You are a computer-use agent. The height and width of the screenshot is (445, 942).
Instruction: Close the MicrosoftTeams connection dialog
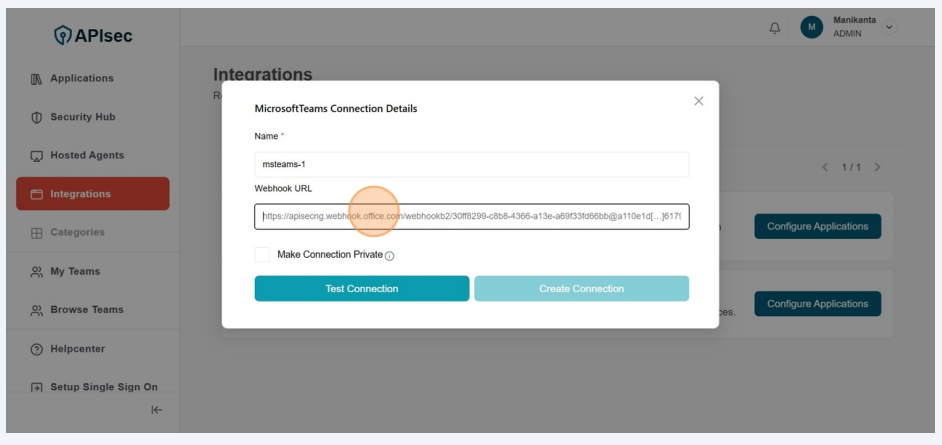click(x=698, y=101)
